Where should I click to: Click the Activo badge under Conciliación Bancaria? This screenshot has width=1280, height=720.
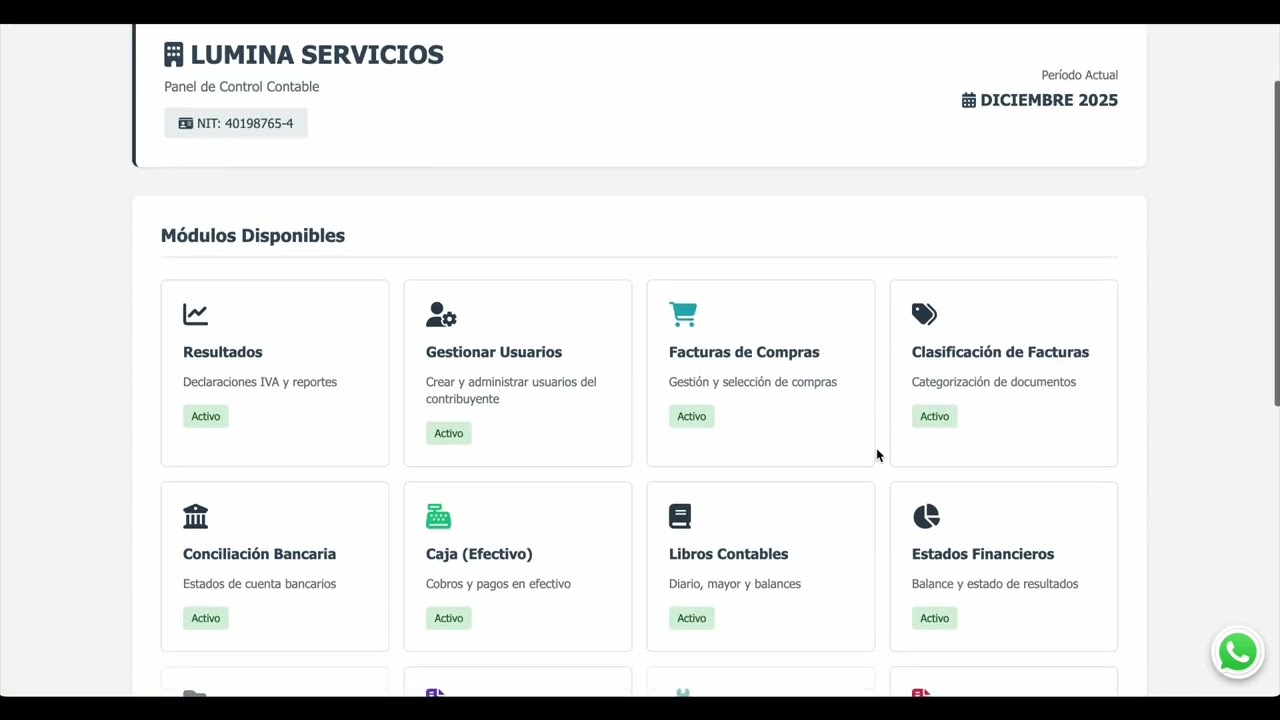206,618
